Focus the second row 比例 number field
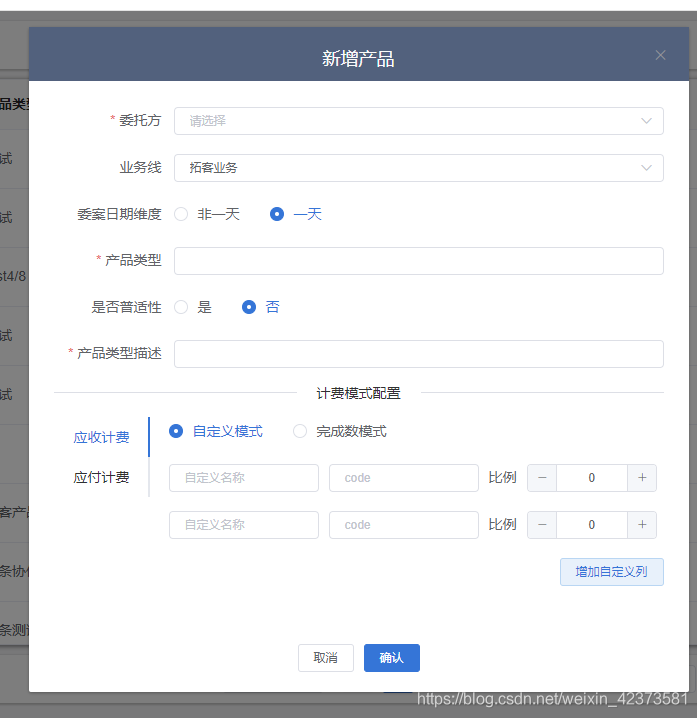 click(x=592, y=525)
